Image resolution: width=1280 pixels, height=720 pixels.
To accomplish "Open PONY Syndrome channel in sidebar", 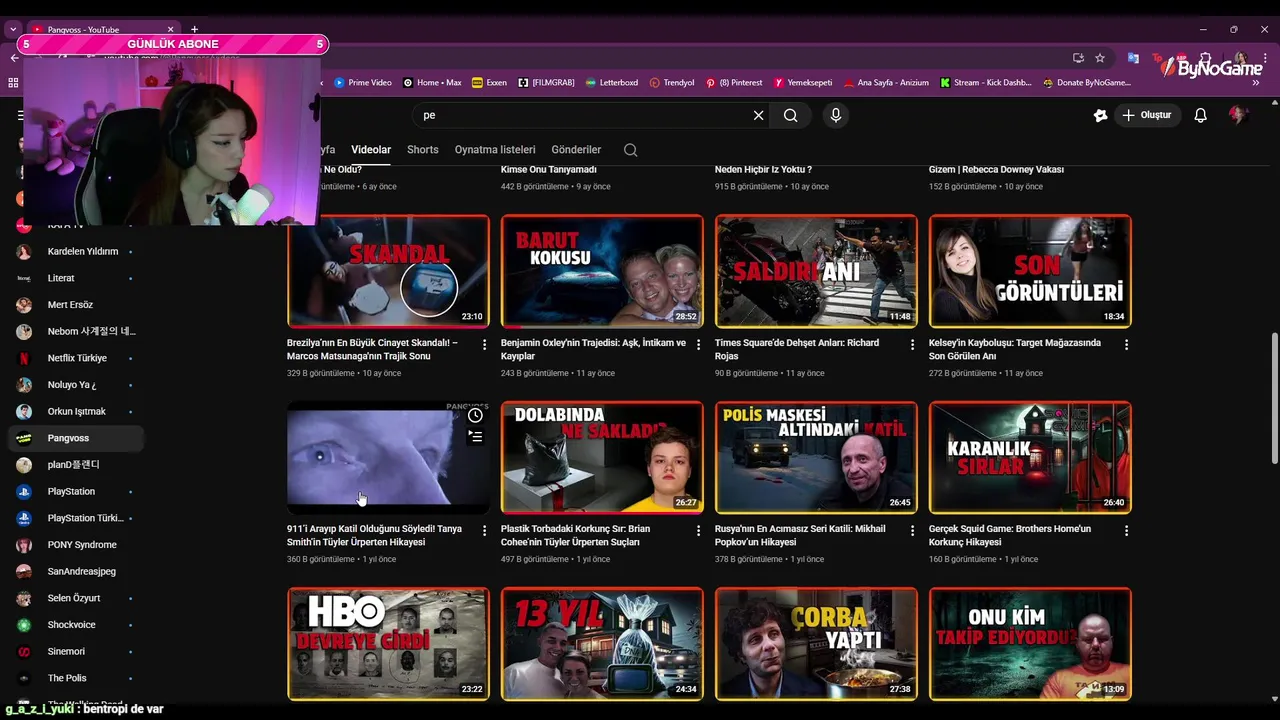I will 76,545.
